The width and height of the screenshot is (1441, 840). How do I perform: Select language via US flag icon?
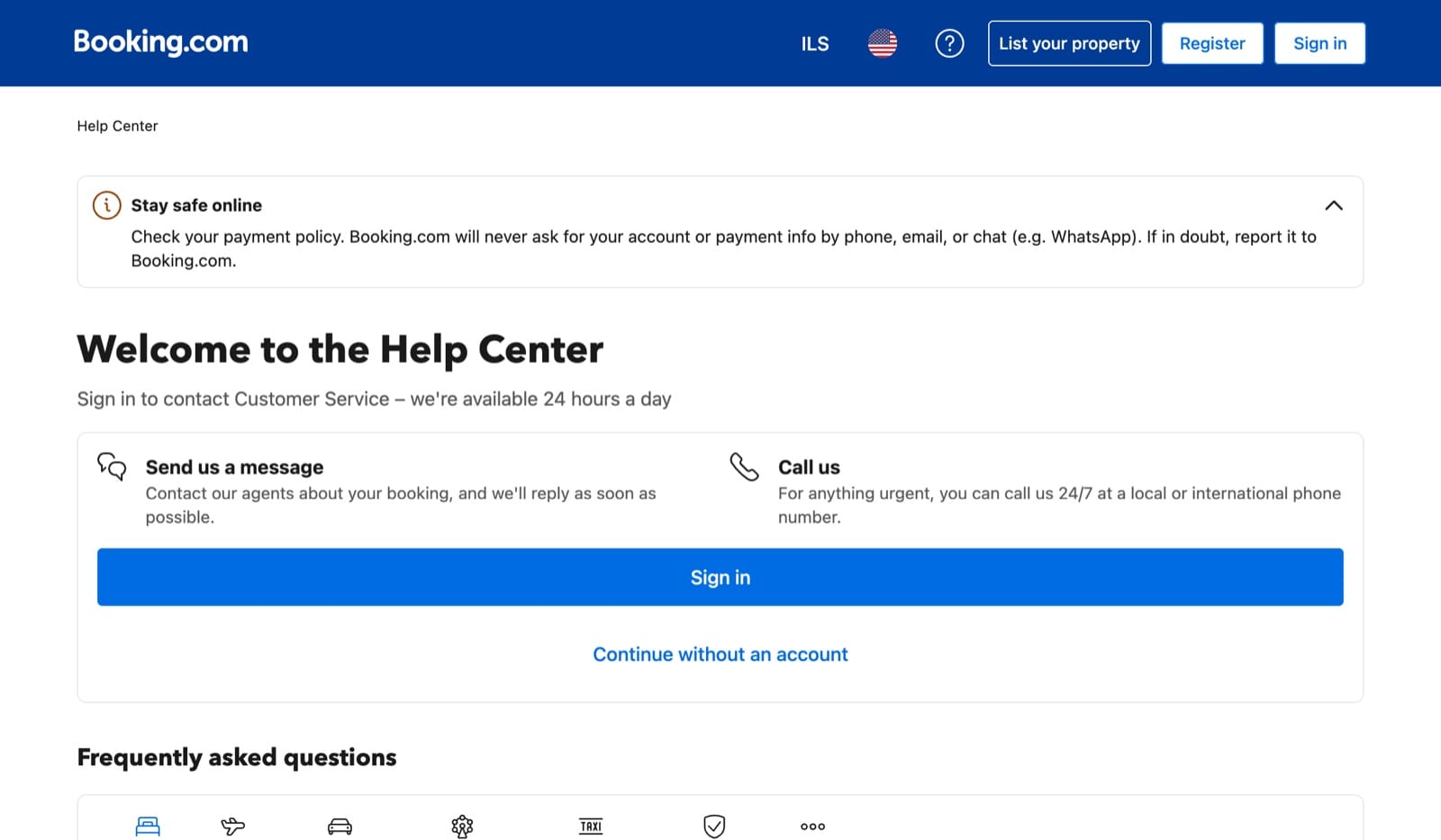coord(883,43)
